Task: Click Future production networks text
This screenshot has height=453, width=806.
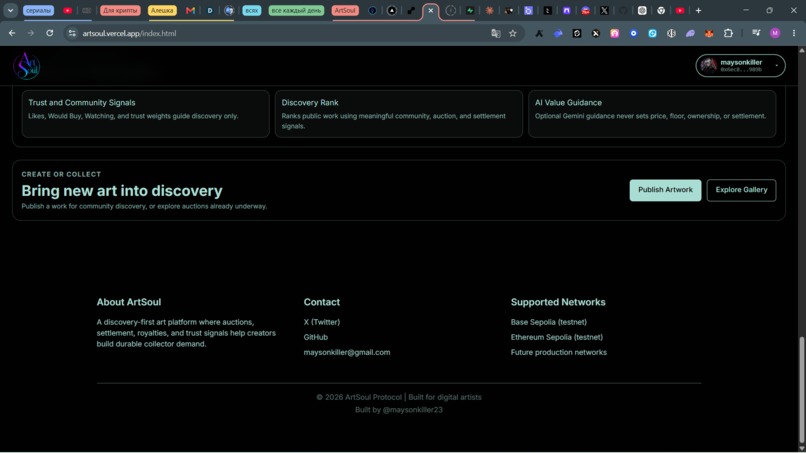Action: point(558,352)
